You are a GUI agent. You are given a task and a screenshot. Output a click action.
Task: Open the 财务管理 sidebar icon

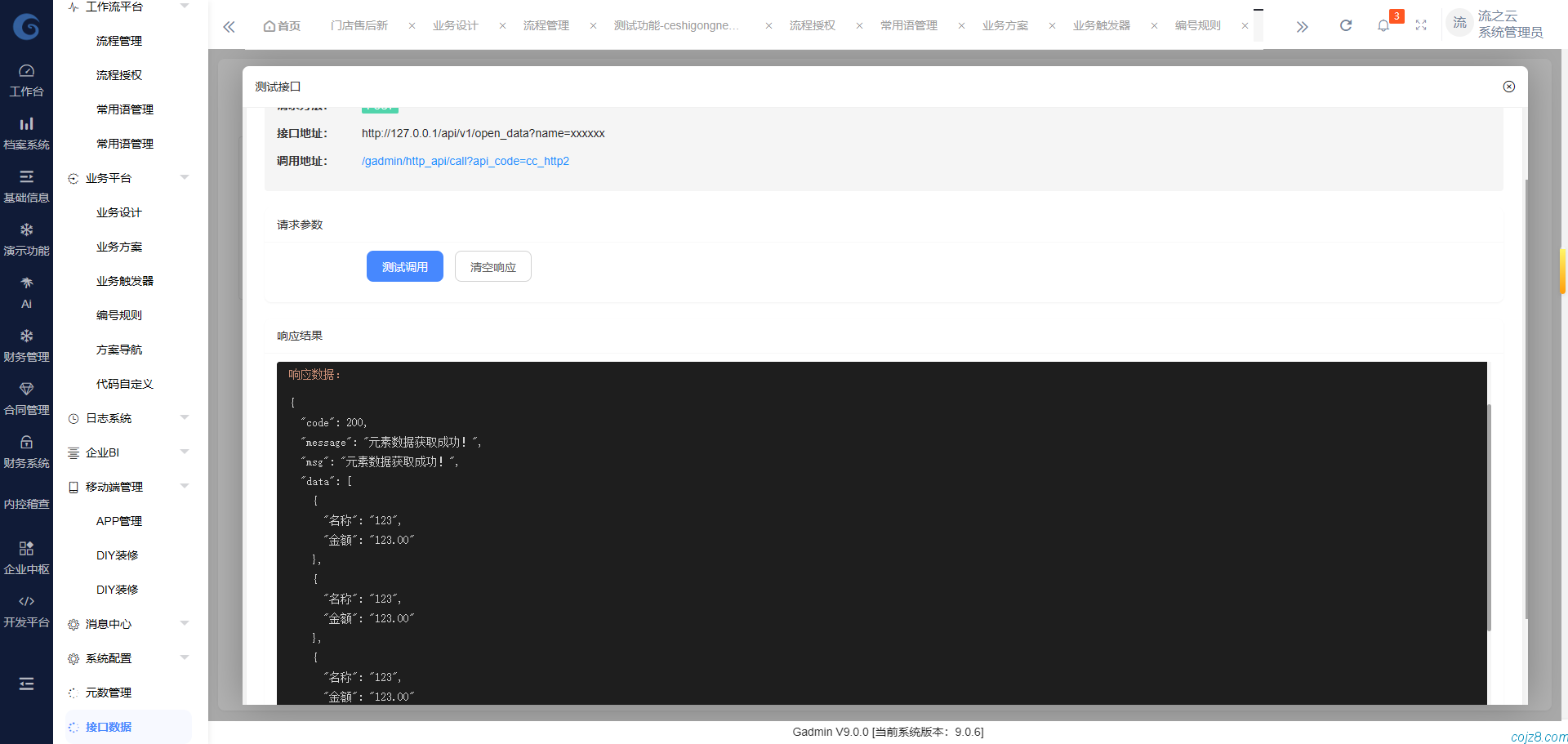26,344
